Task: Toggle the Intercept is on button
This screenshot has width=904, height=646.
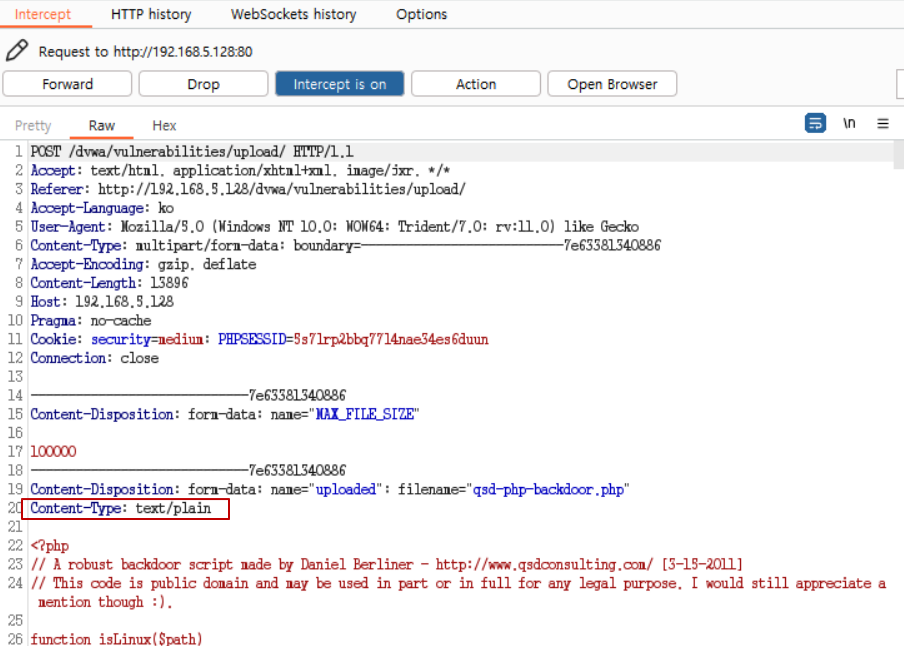Action: pyautogui.click(x=340, y=84)
